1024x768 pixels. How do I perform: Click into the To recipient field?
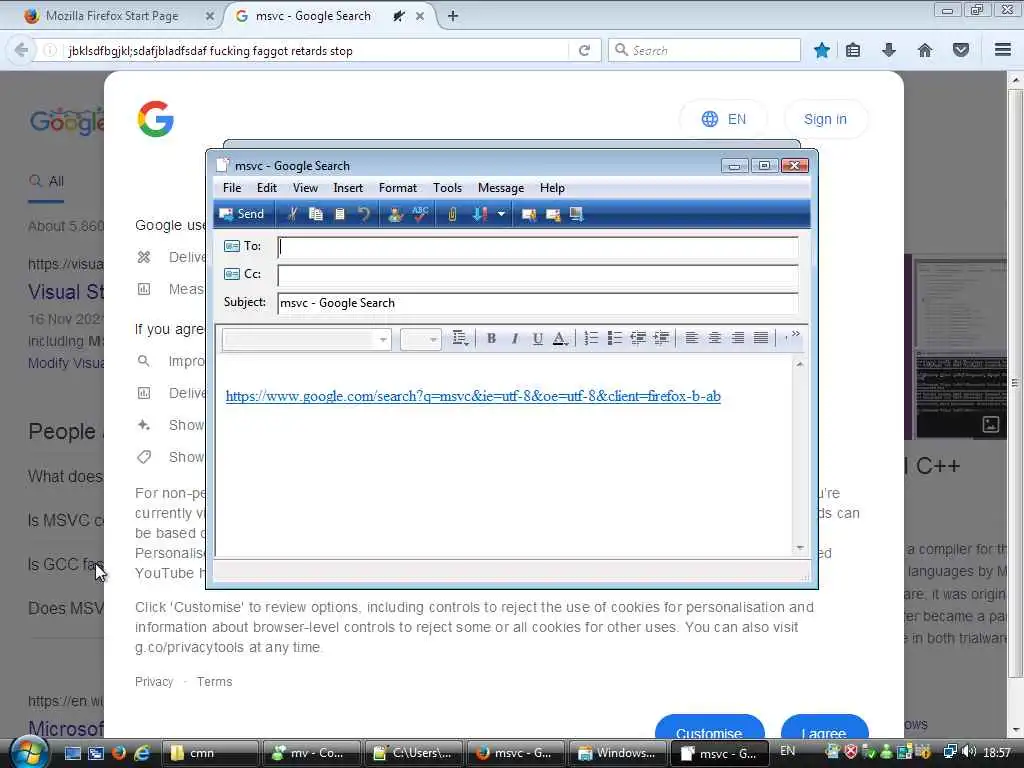coord(538,247)
